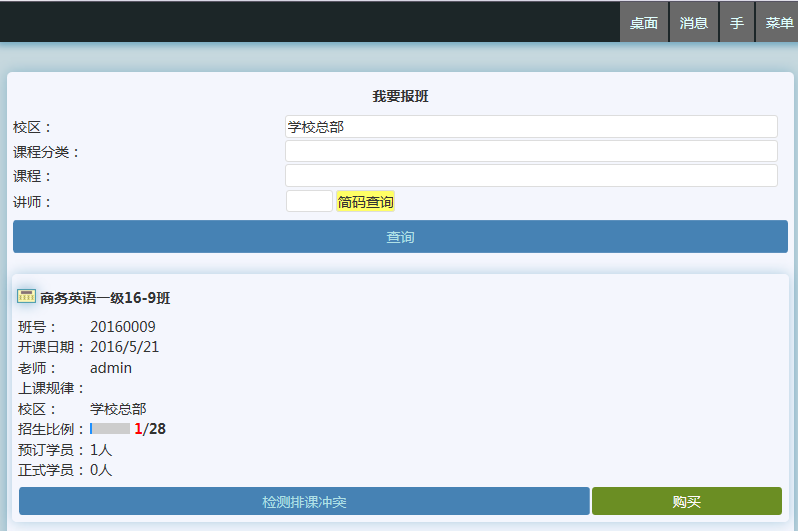Open the 桌面 tab in top bar
Viewport: 798px width, 531px height.
[x=643, y=22]
